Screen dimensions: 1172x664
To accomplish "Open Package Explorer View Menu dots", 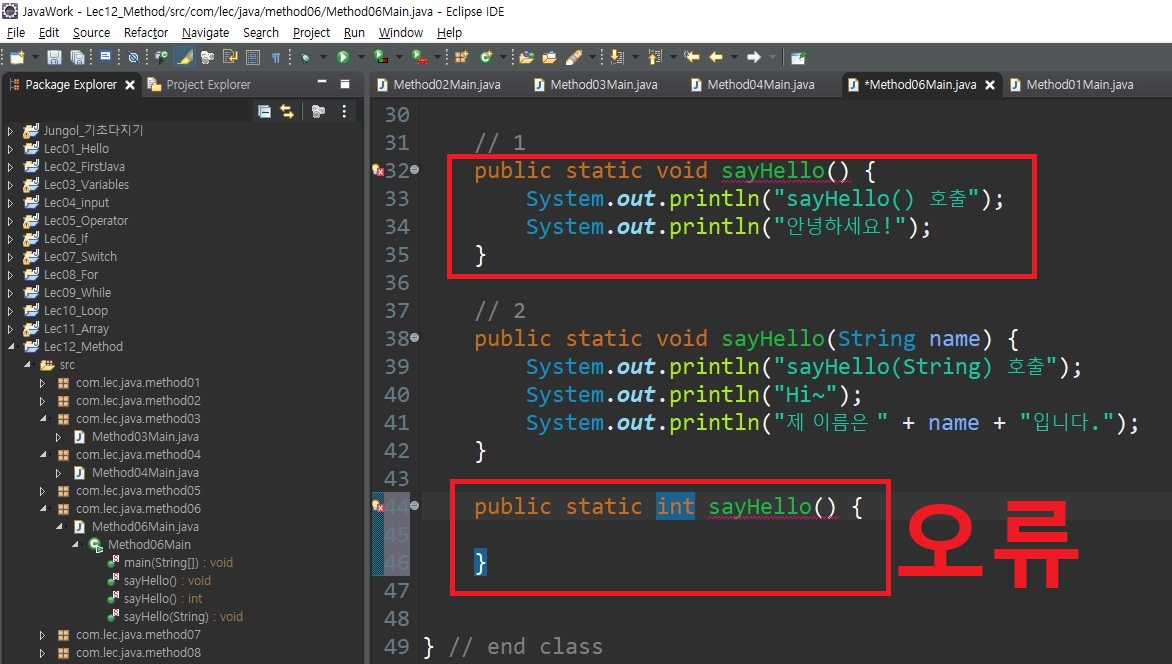I will point(344,111).
